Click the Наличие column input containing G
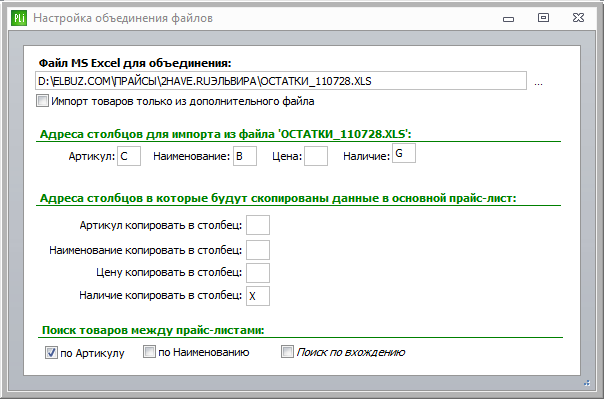Screen dimensions: 604x399 [404, 153]
